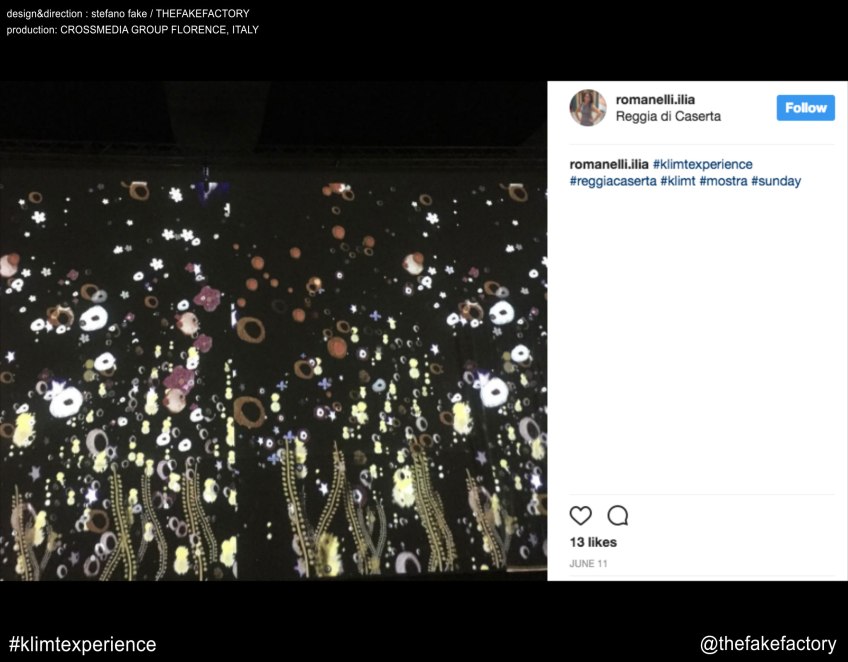
Task: Open the #klimtexperience hashtag in the caption
Action: click(703, 164)
